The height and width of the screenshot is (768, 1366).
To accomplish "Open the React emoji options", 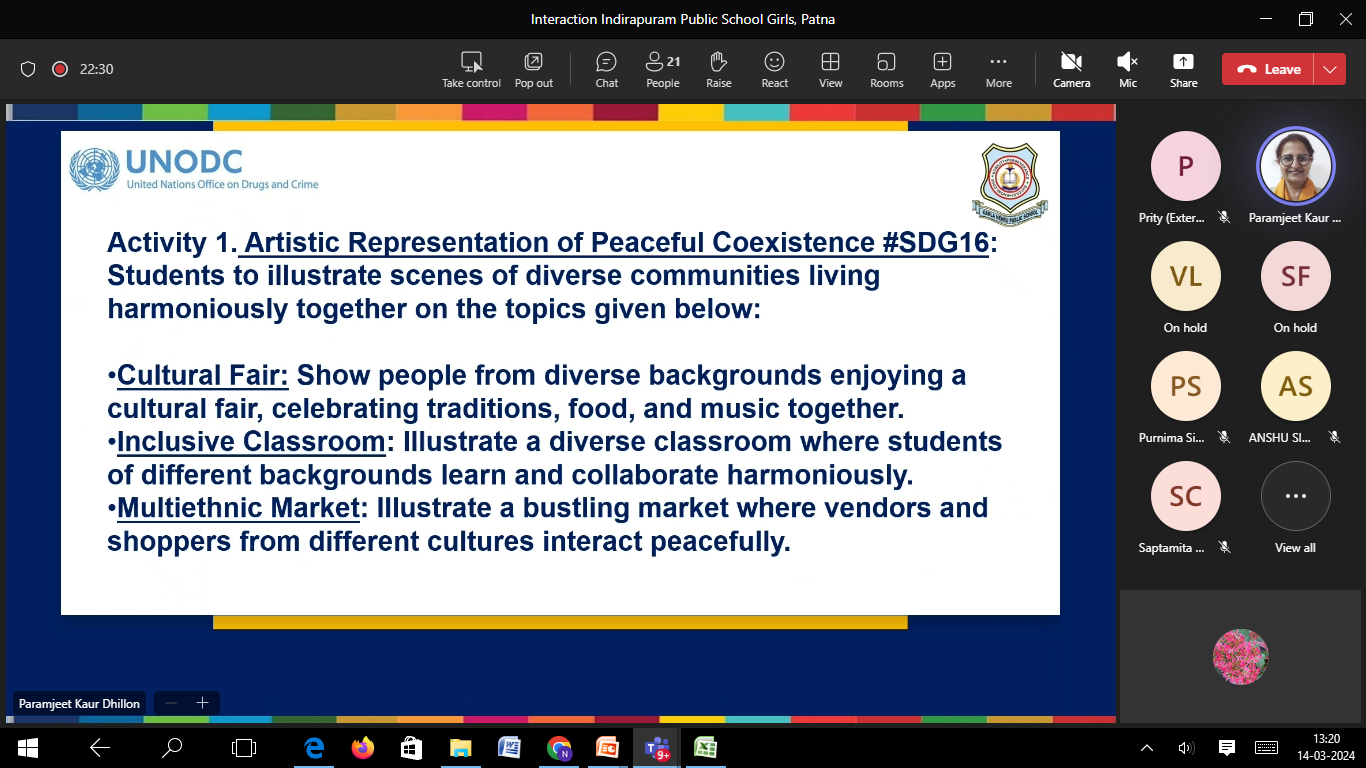I will click(774, 69).
